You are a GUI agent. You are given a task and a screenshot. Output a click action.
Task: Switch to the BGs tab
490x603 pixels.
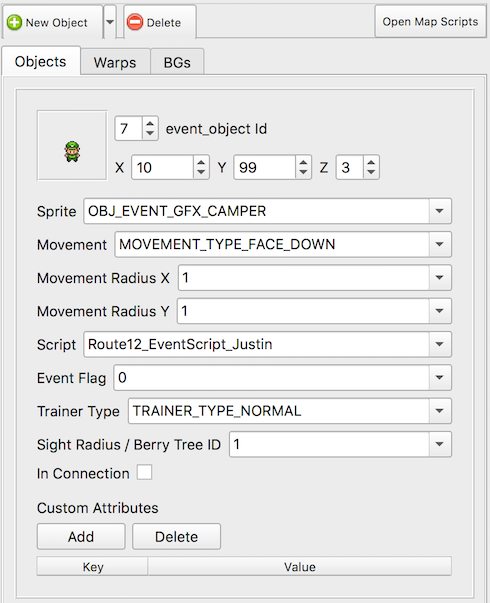(x=177, y=62)
